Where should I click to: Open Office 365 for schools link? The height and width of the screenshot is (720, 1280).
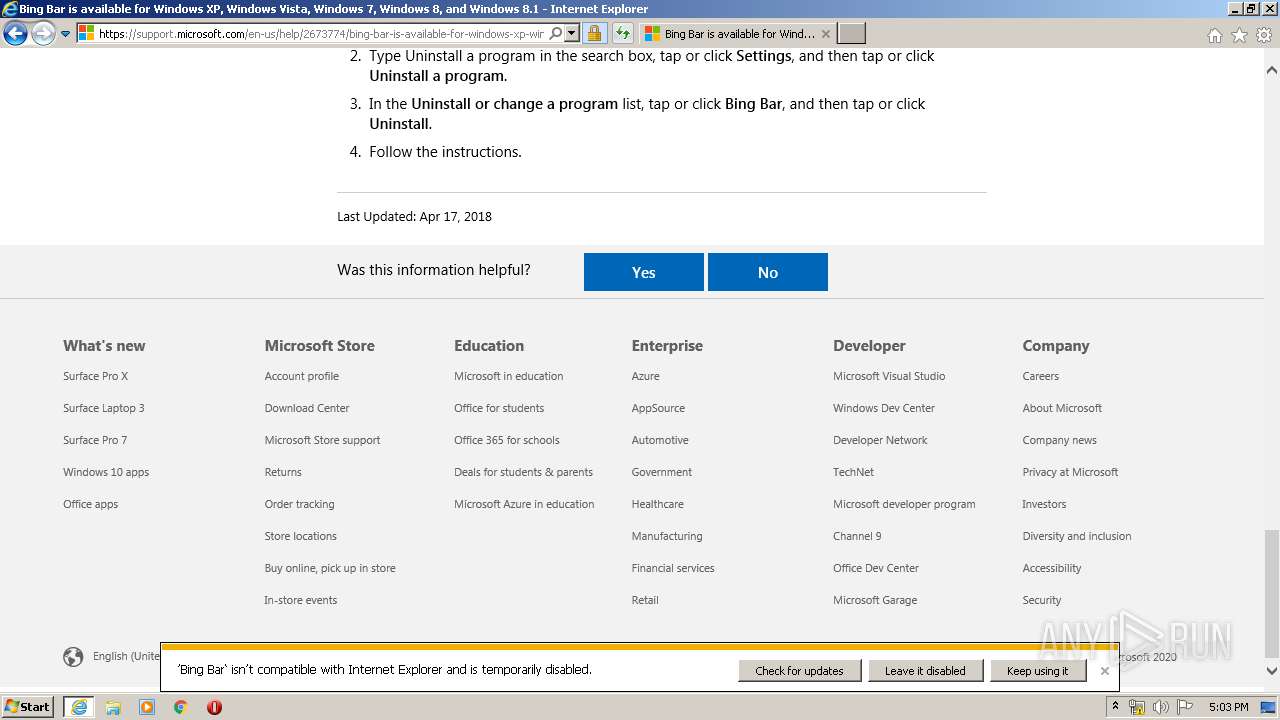coord(507,440)
